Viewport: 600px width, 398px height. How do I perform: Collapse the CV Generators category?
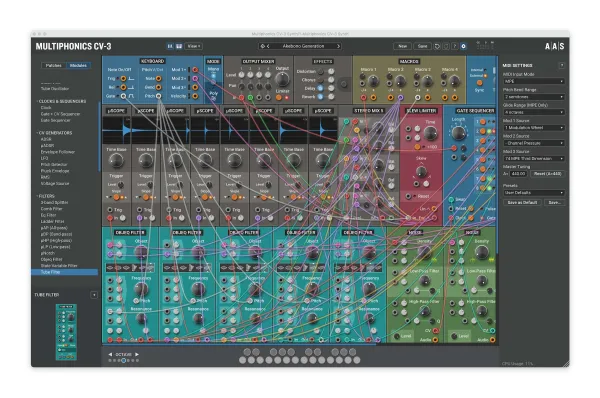click(x=55, y=133)
